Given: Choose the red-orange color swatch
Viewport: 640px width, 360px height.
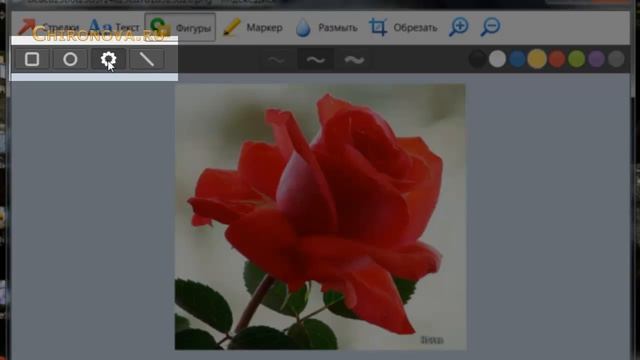Looking at the screenshot, I should pyautogui.click(x=557, y=59).
